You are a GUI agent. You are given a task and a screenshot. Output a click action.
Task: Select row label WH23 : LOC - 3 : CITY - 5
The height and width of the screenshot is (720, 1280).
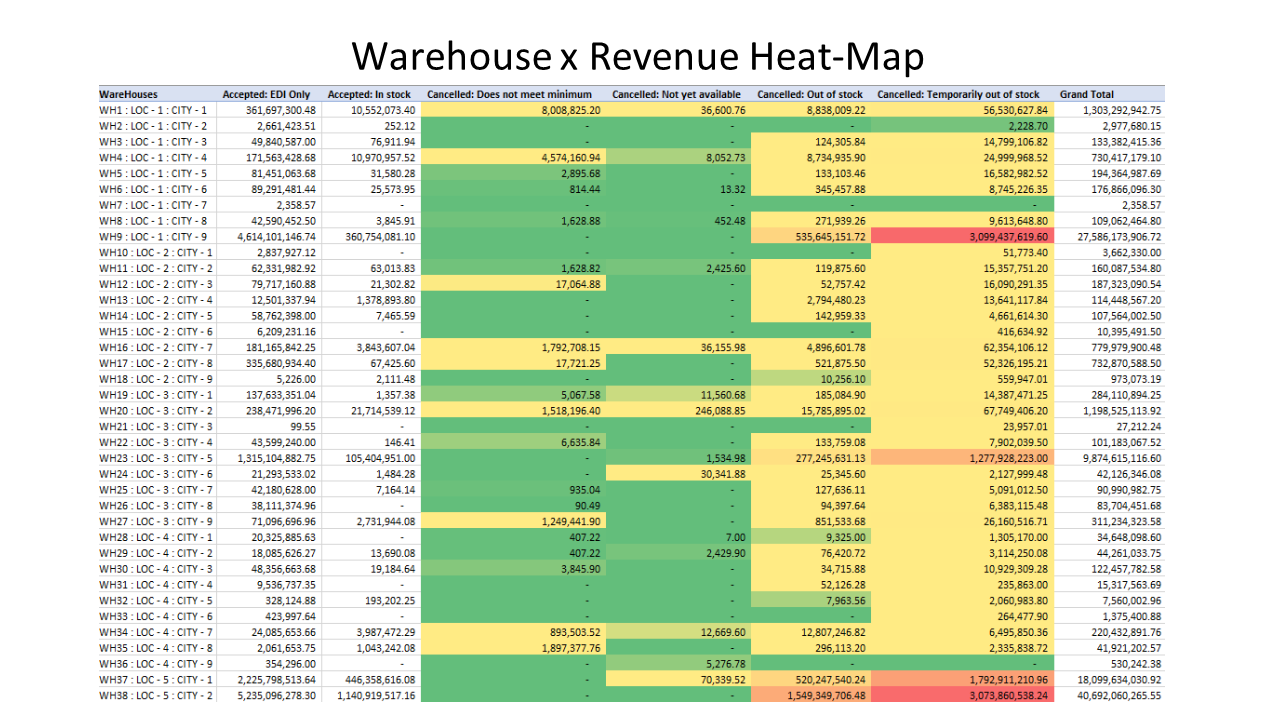coord(156,458)
